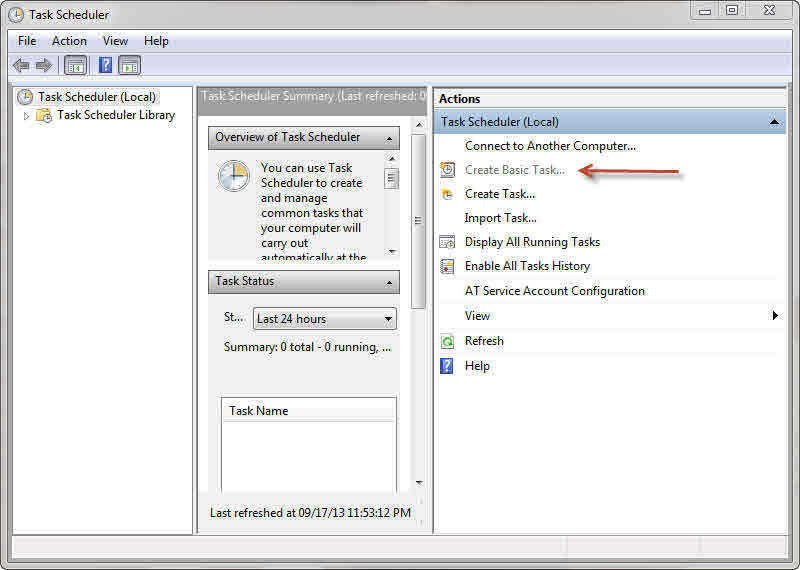Minimize the Task Scheduler window
This screenshot has width=800, height=570.
[705, 10]
